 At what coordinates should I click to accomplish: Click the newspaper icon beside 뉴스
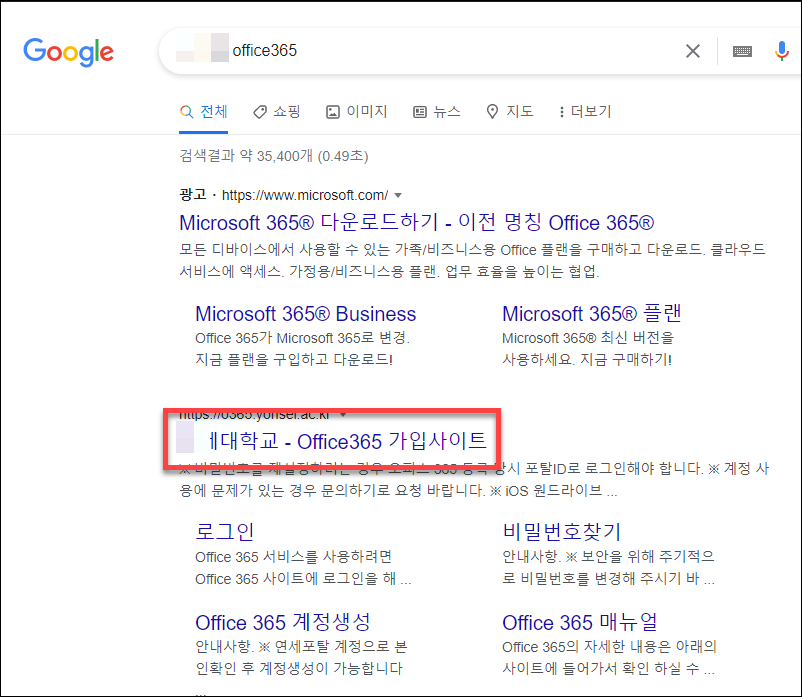419,111
